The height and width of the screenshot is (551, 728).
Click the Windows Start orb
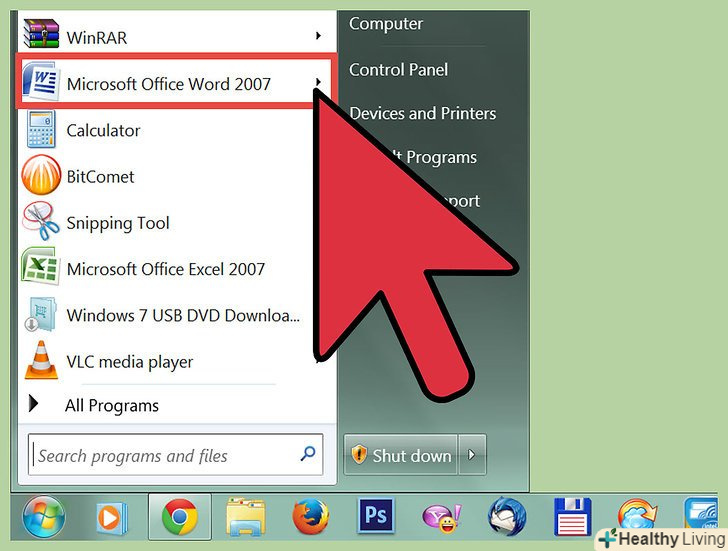pos(44,517)
